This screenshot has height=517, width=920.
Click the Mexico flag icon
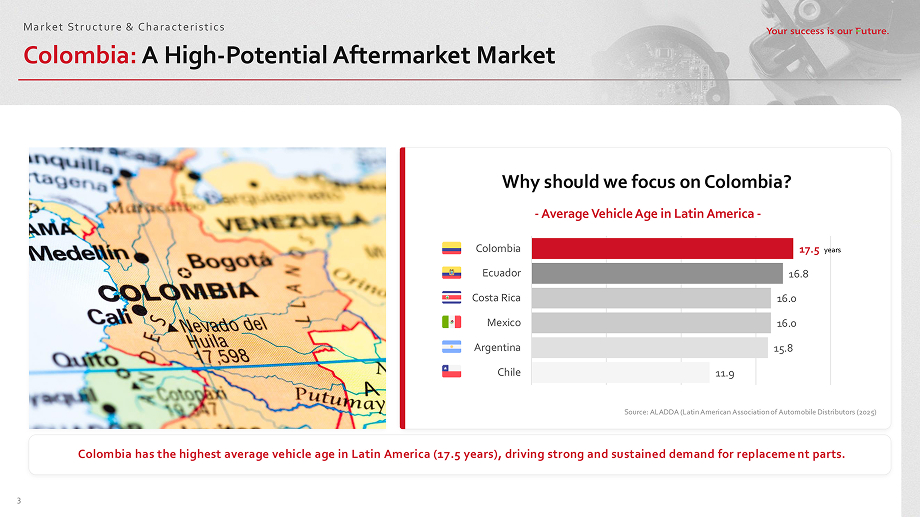(x=451, y=322)
